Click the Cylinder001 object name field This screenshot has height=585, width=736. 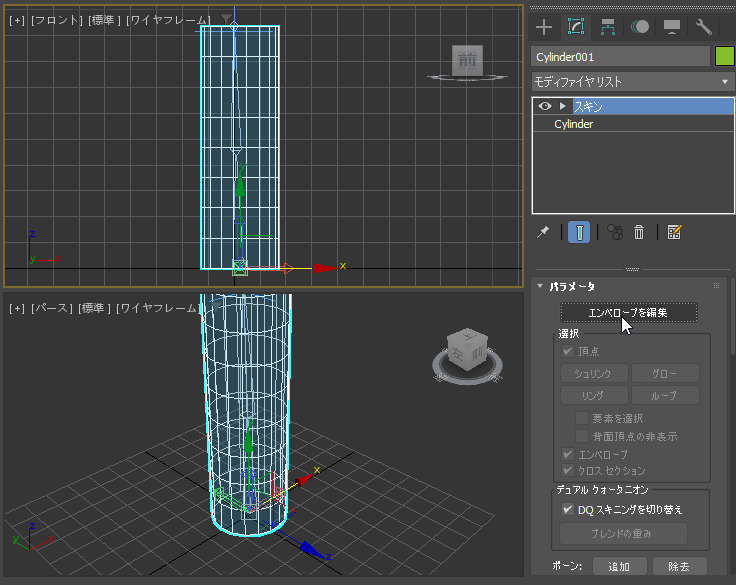[x=621, y=57]
